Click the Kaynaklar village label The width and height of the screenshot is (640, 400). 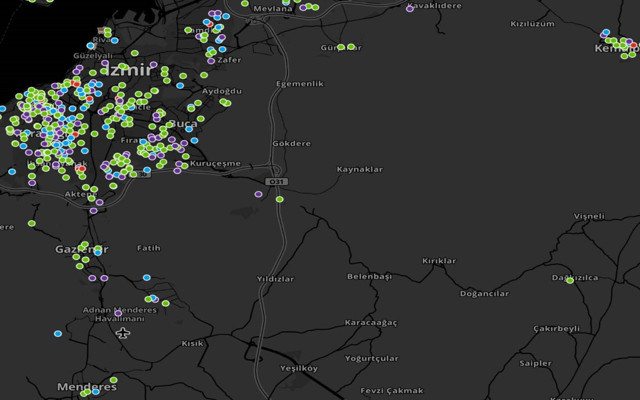point(359,169)
